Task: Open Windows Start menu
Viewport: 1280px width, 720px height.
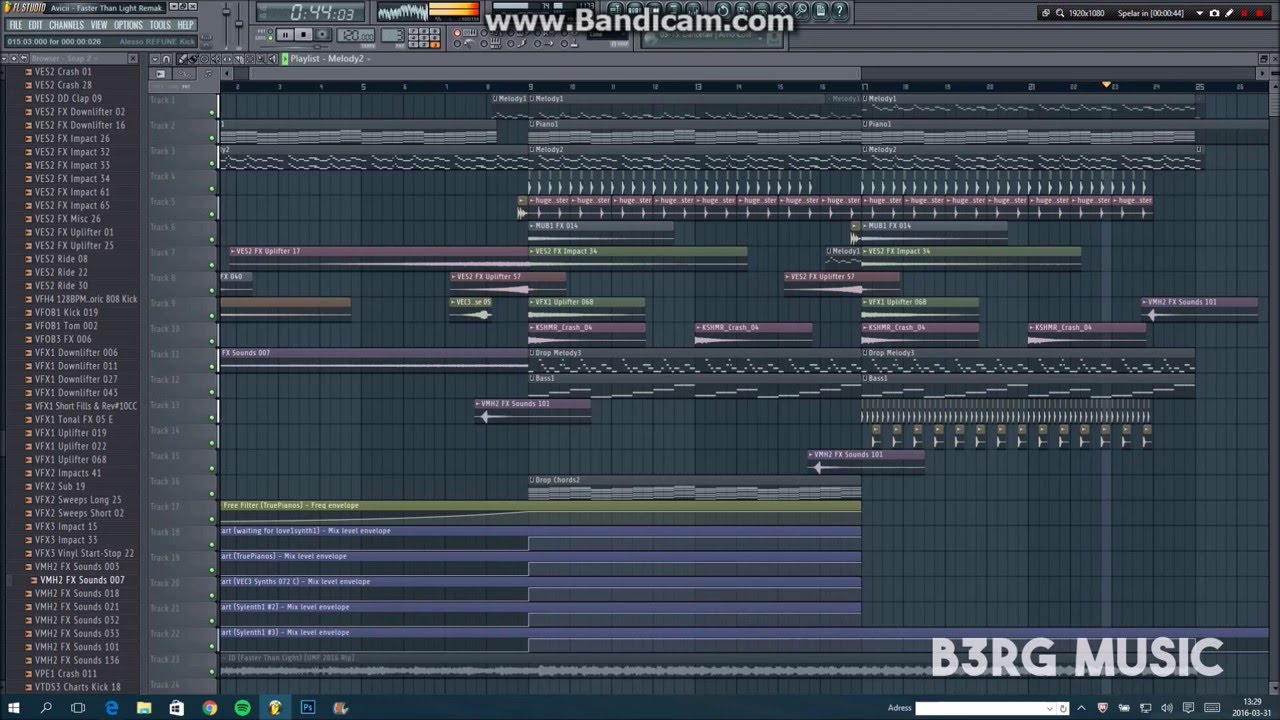Action: click(x=15, y=708)
